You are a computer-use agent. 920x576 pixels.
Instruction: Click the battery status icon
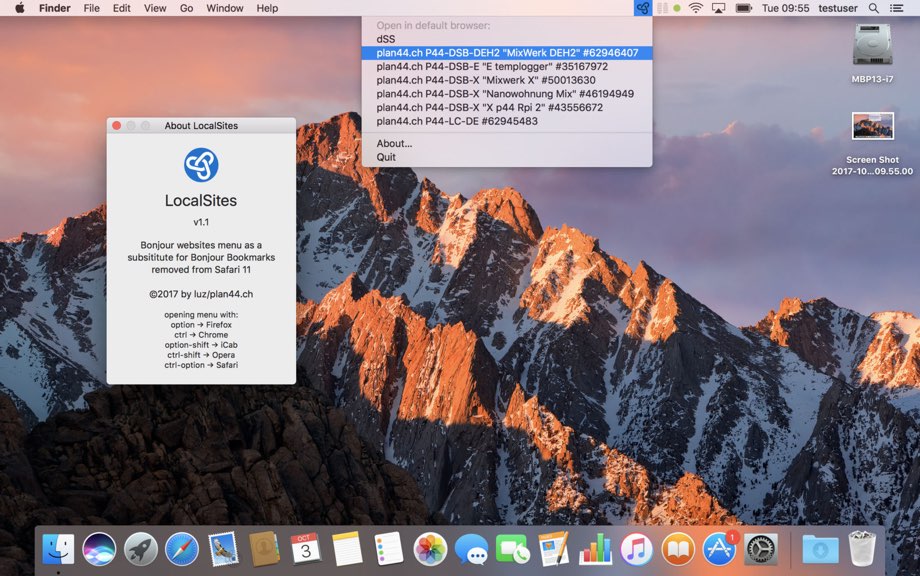(x=743, y=8)
